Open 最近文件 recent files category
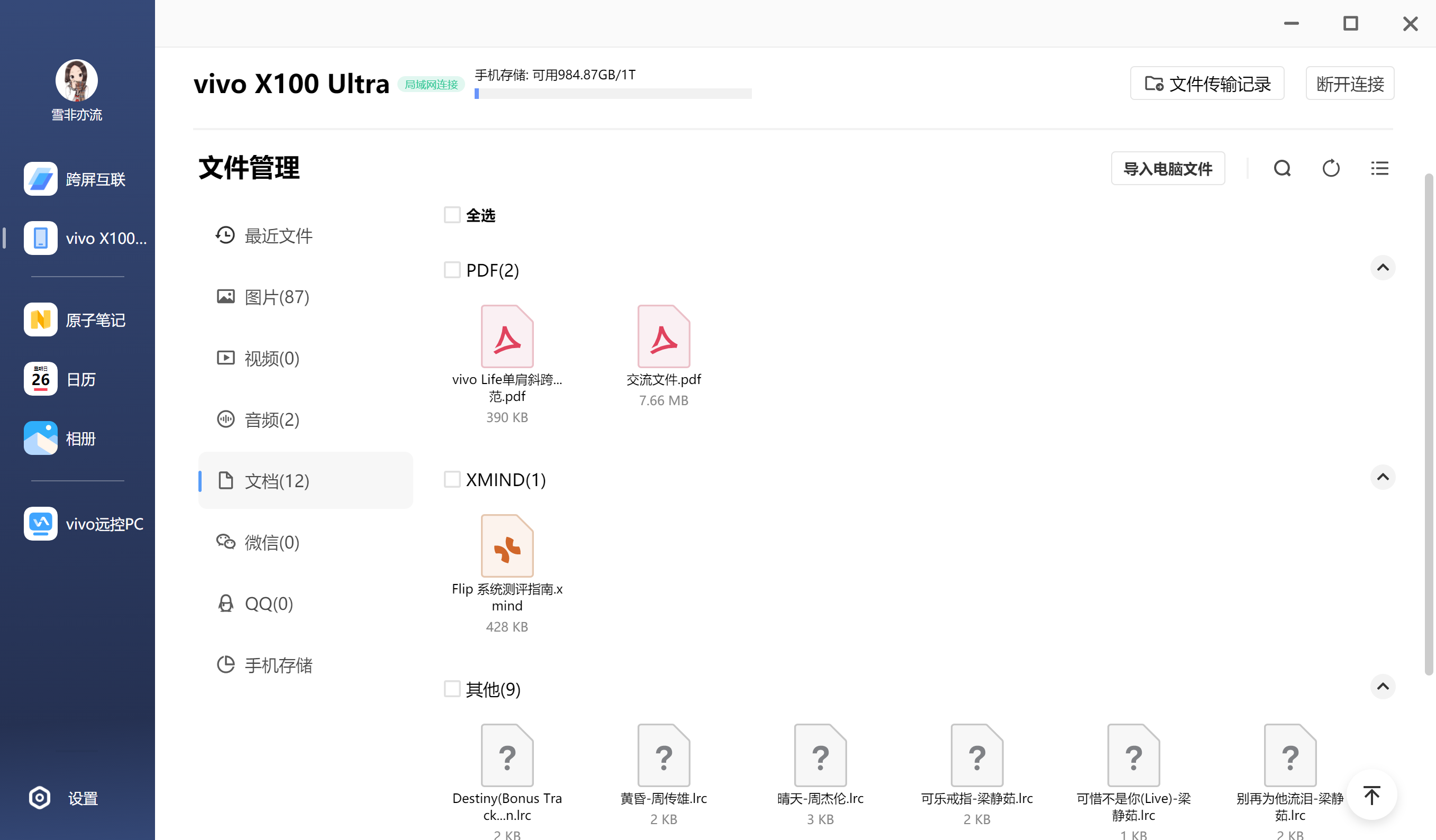This screenshot has width=1436, height=840. tap(305, 235)
